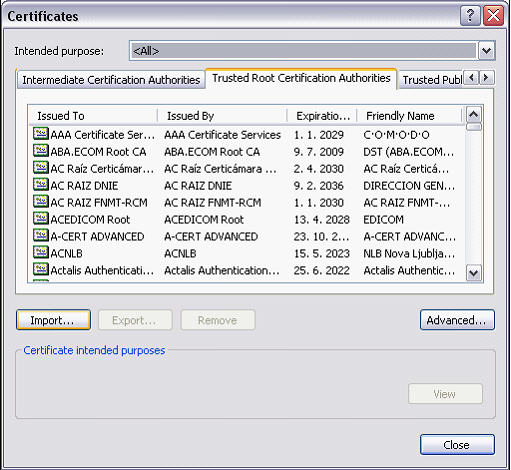Click certificate icon beside ACEDICOM Root
Viewport: 511px width, 470px height.
pos(41,219)
